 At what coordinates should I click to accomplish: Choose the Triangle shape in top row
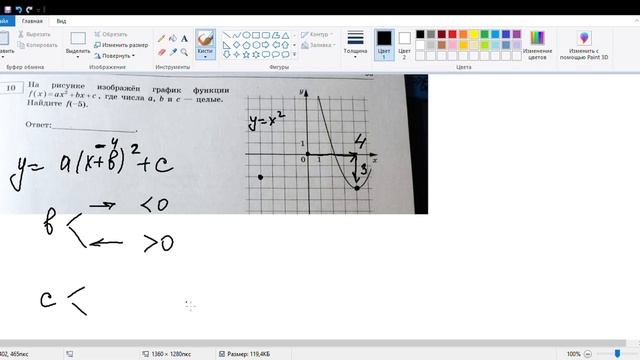285,36
